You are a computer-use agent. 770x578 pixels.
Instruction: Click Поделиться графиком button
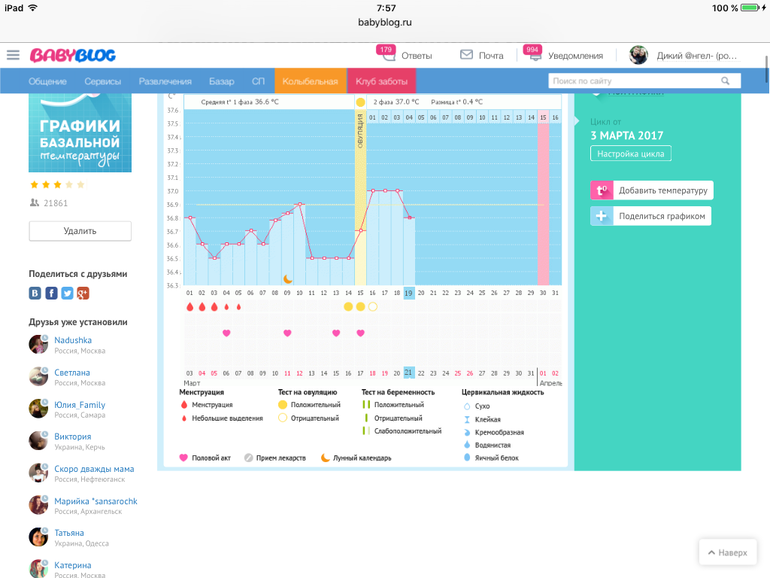[x=651, y=216]
